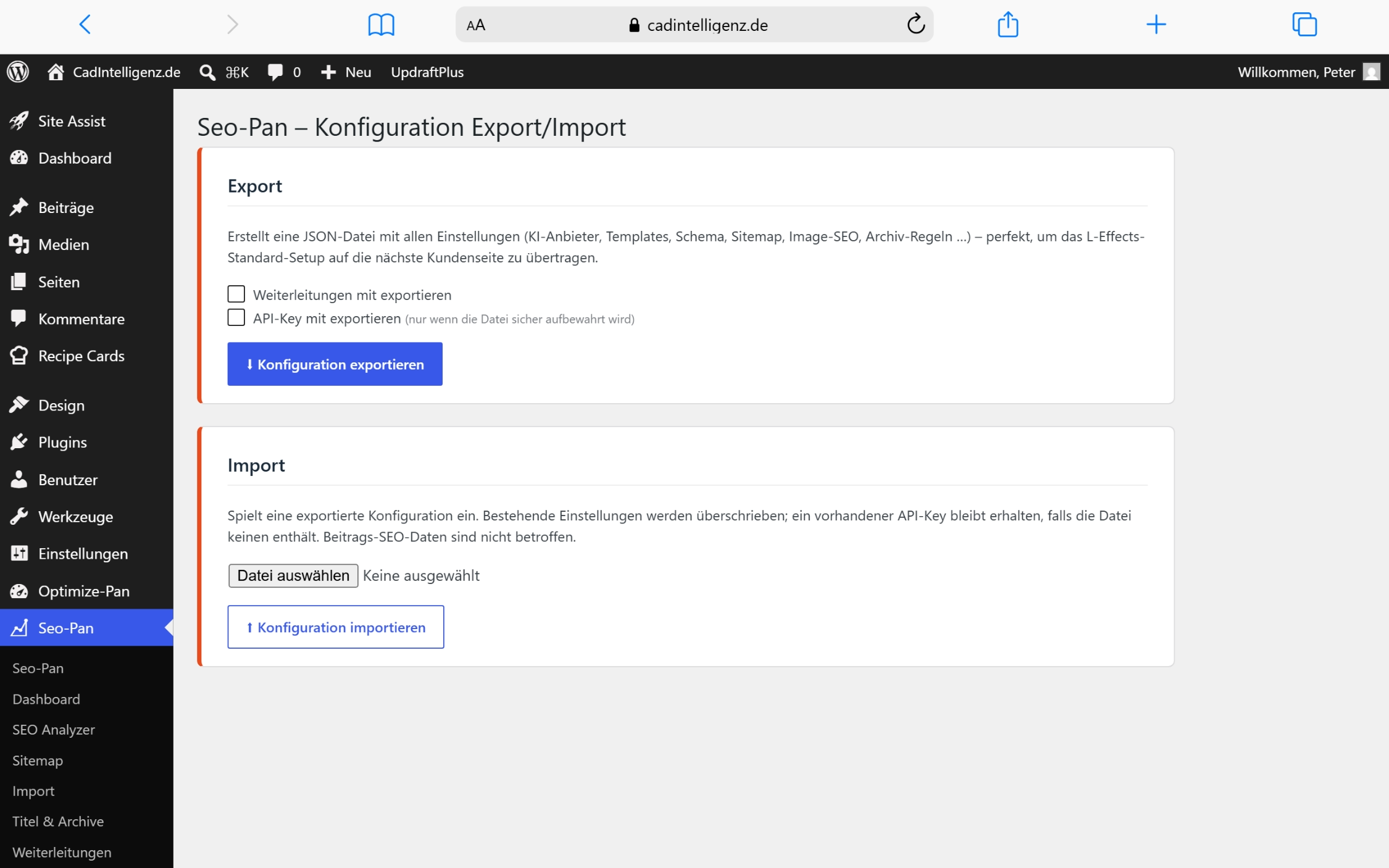Open SEO Analyzer submenu item
The image size is (1389, 868).
(x=54, y=730)
